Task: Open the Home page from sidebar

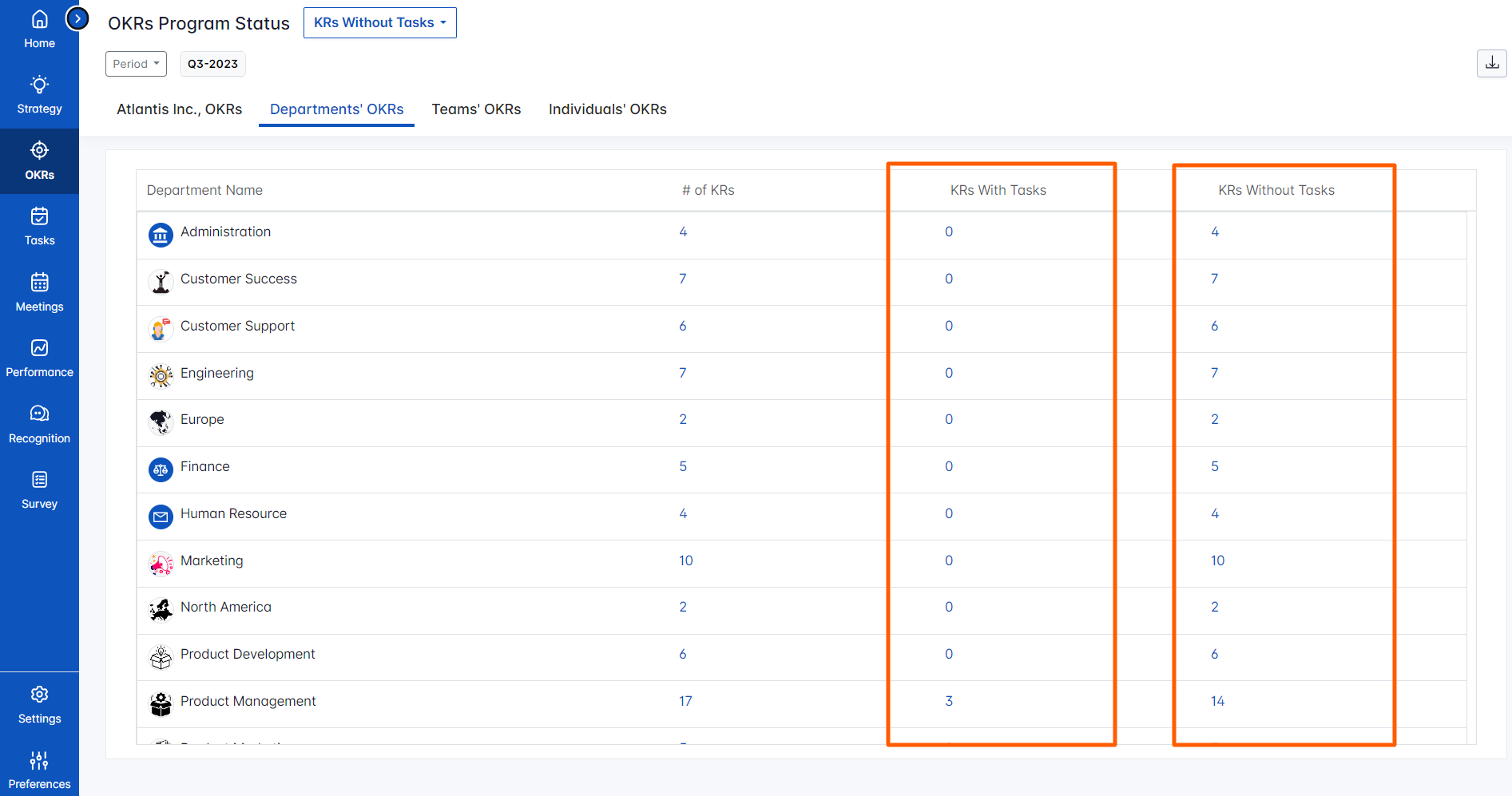Action: point(39,30)
